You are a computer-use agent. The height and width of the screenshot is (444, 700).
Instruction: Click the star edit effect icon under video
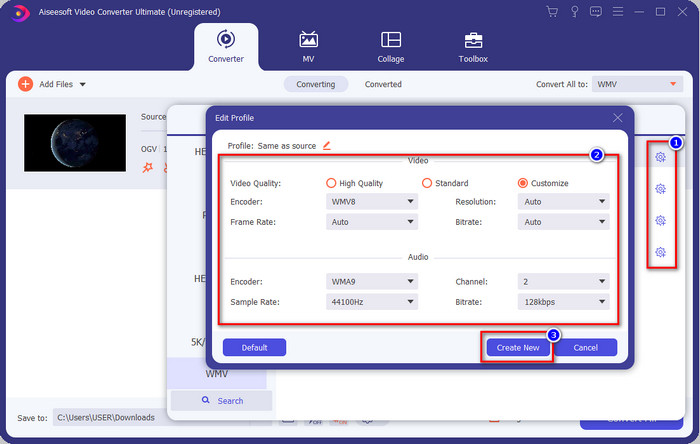(x=147, y=167)
